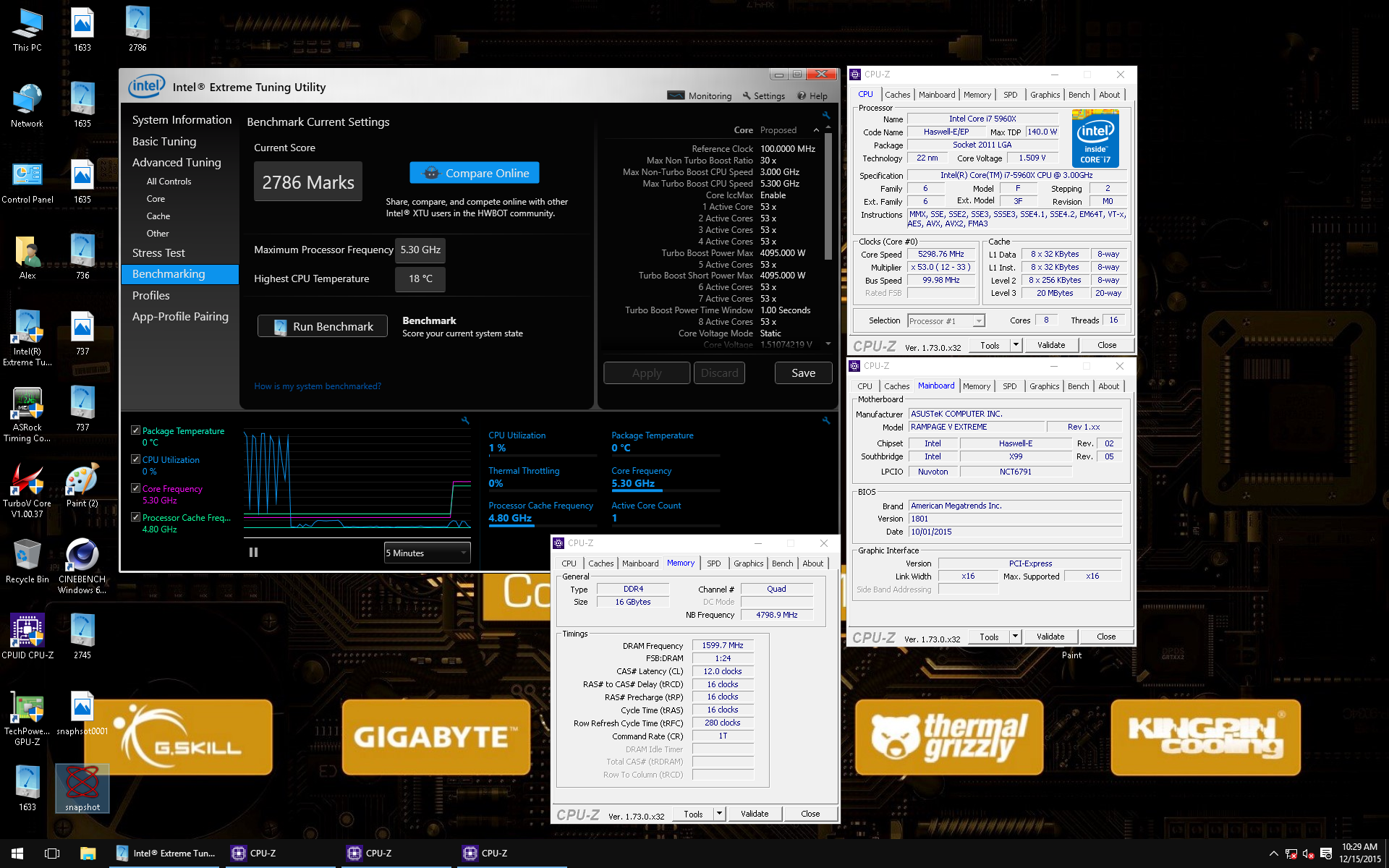
Task: Launch TechPowerUp GPU-Z shortcut
Action: tap(27, 718)
